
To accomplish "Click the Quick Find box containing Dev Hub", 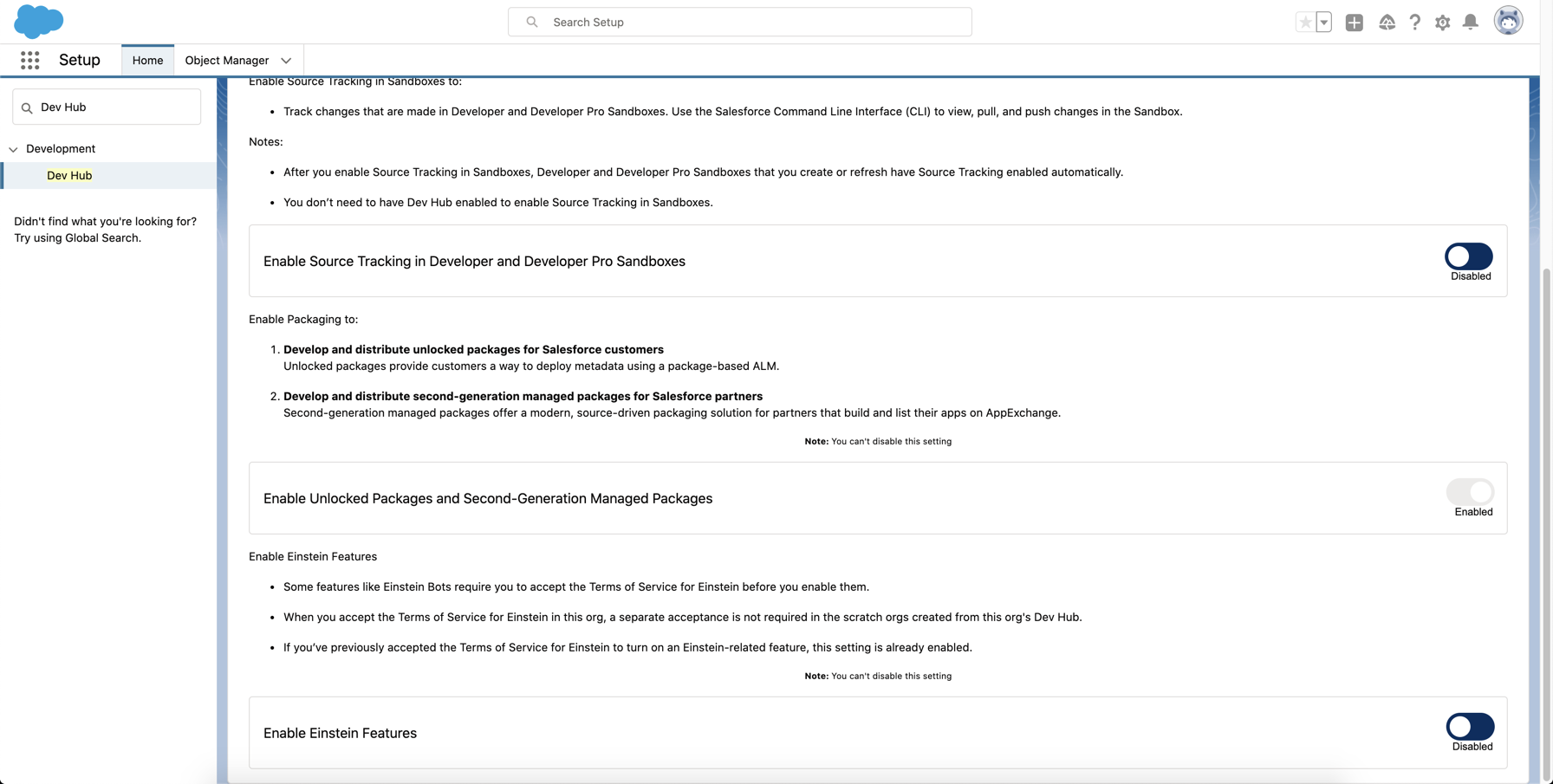I will point(107,107).
